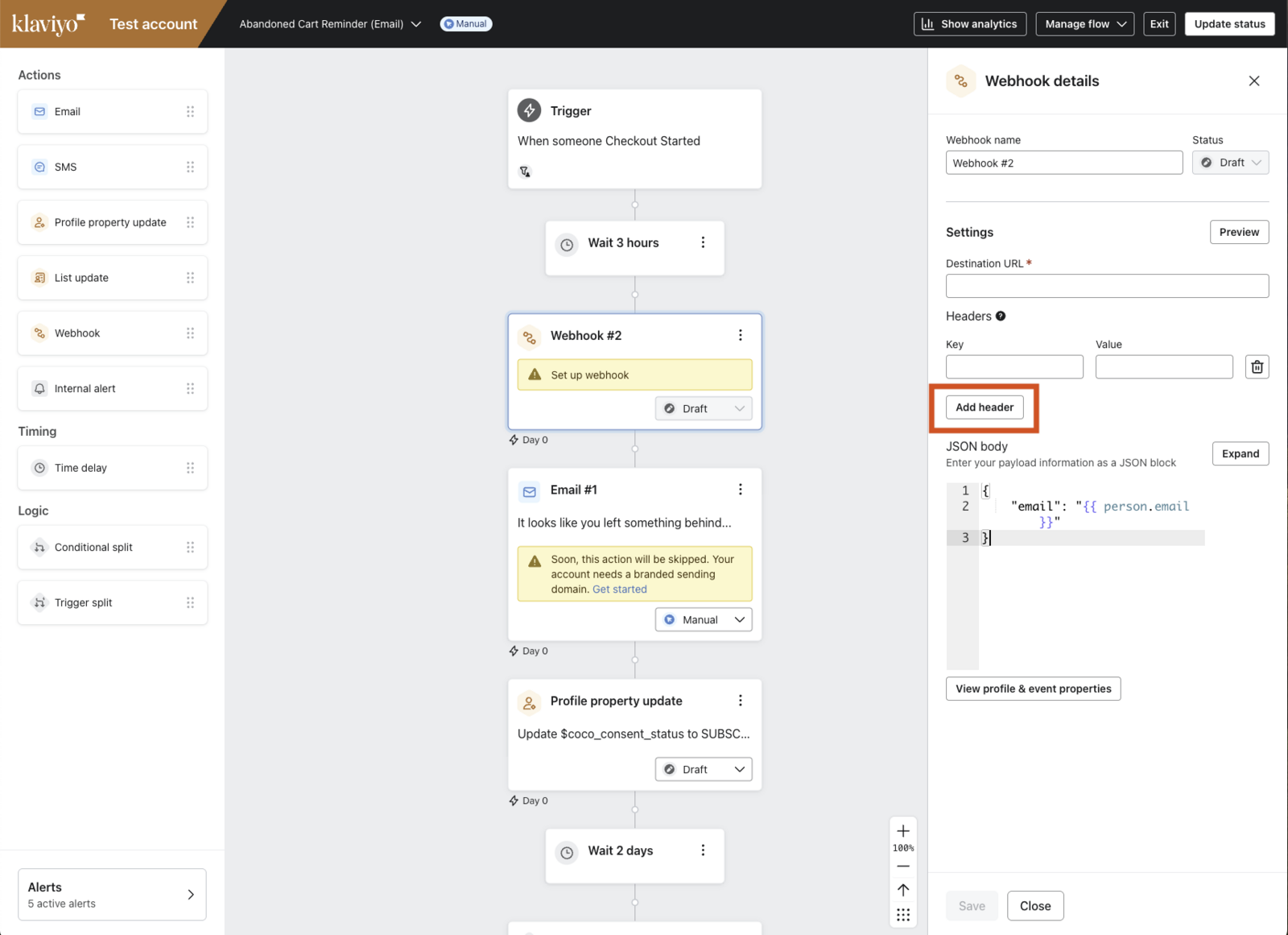Viewport: 1288px width, 935px height.
Task: Click the drag handle on Webhook action
Action: pos(190,333)
